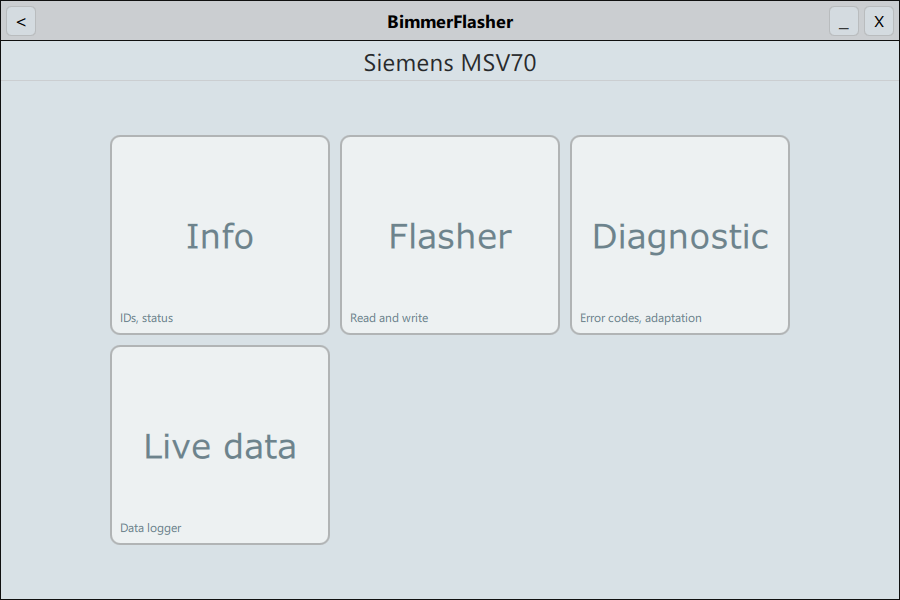
Task: Select the large 'Flasher' label text
Action: [450, 236]
